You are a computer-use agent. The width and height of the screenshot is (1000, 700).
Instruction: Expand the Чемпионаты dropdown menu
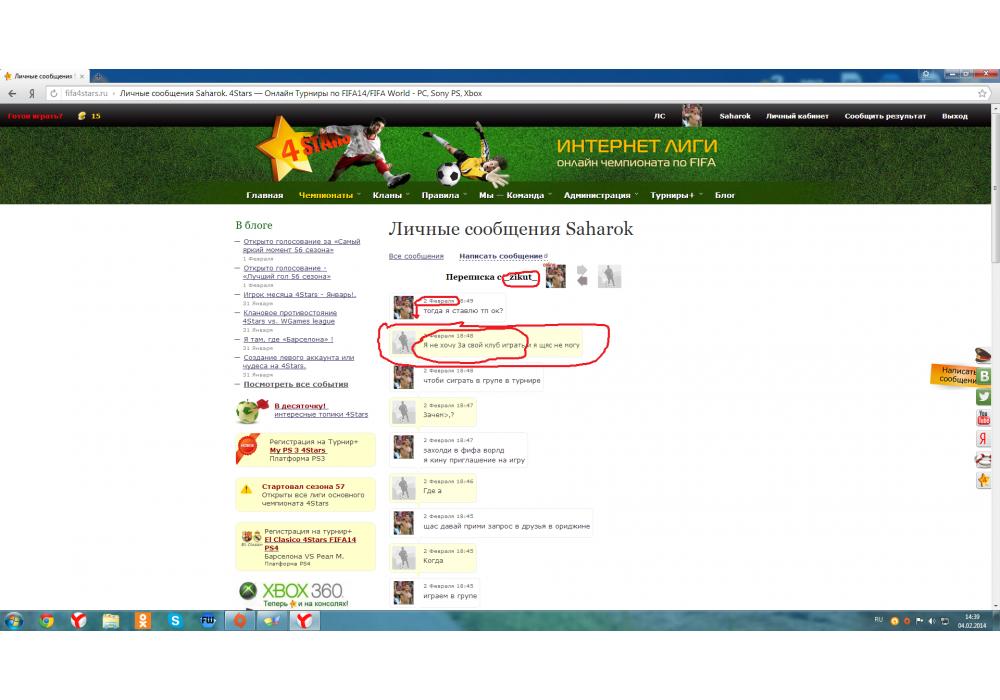click(x=330, y=195)
